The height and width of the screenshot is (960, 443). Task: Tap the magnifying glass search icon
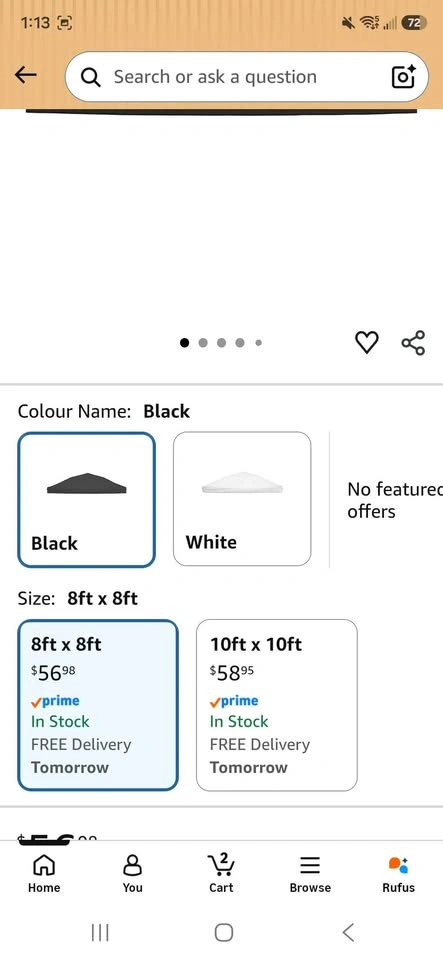91,77
